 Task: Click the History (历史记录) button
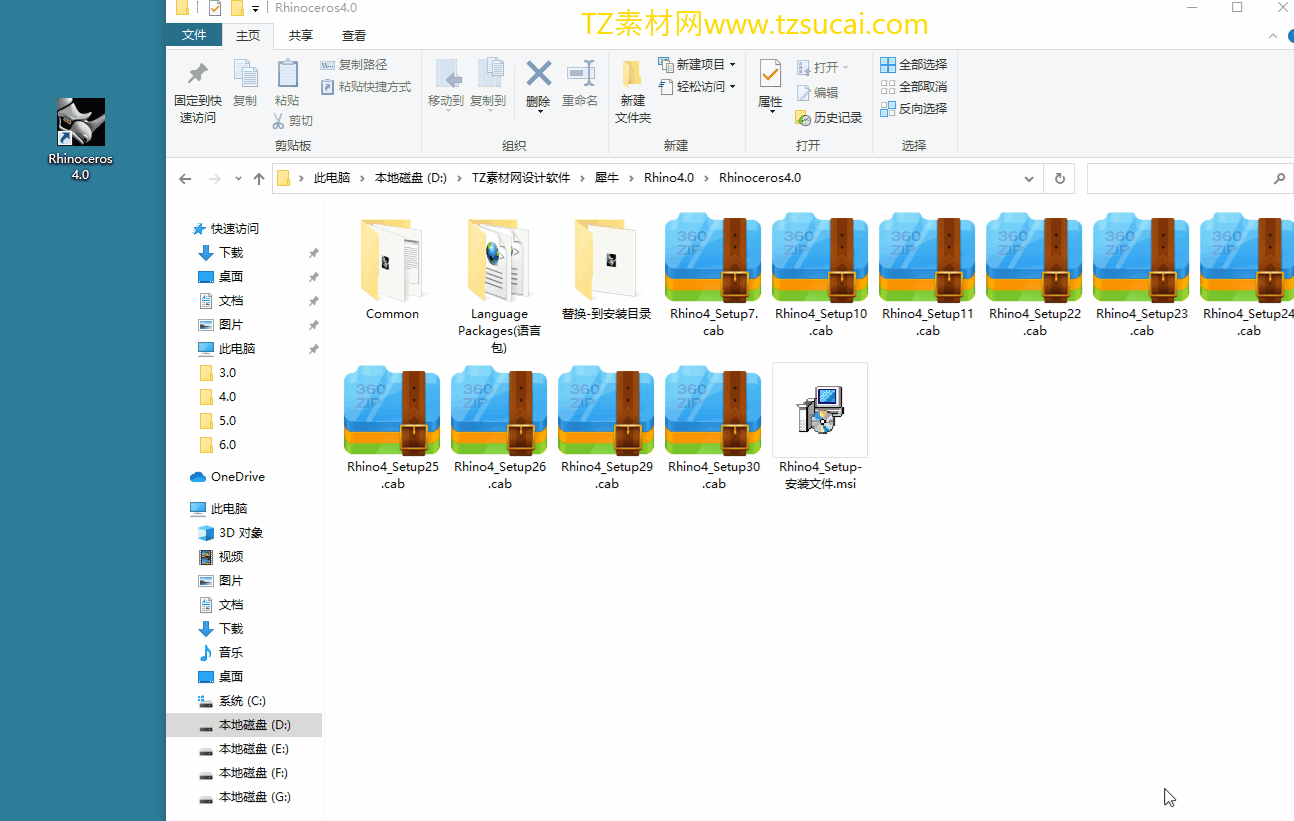pos(828,117)
